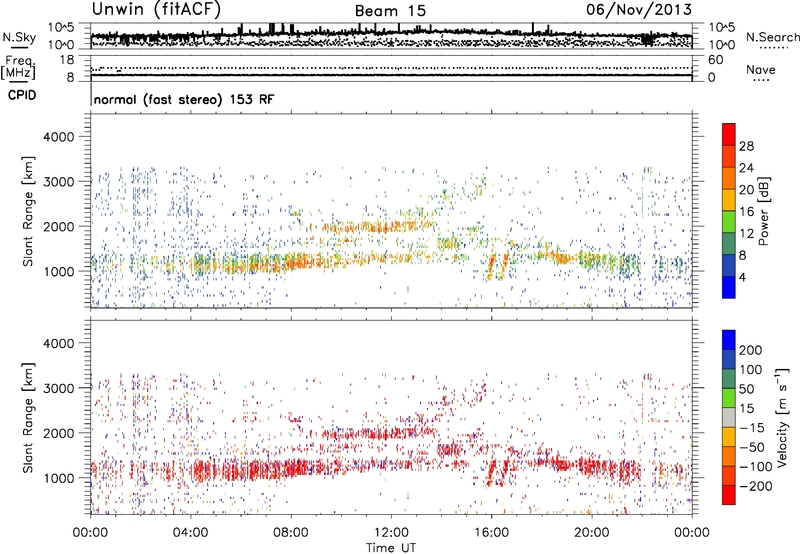Image resolution: width=800 pixels, height=554 pixels.
Task: Click the 'Time UT' axis label
Action: click(391, 548)
